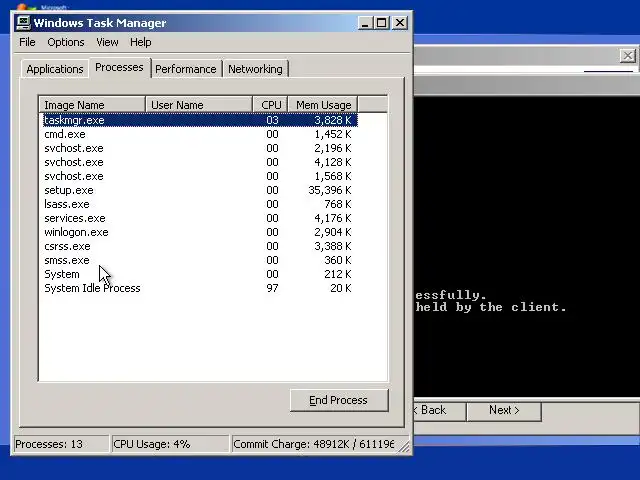The image size is (640, 480).
Task: Click the 97 CPU value for idle process
Action: (272, 288)
